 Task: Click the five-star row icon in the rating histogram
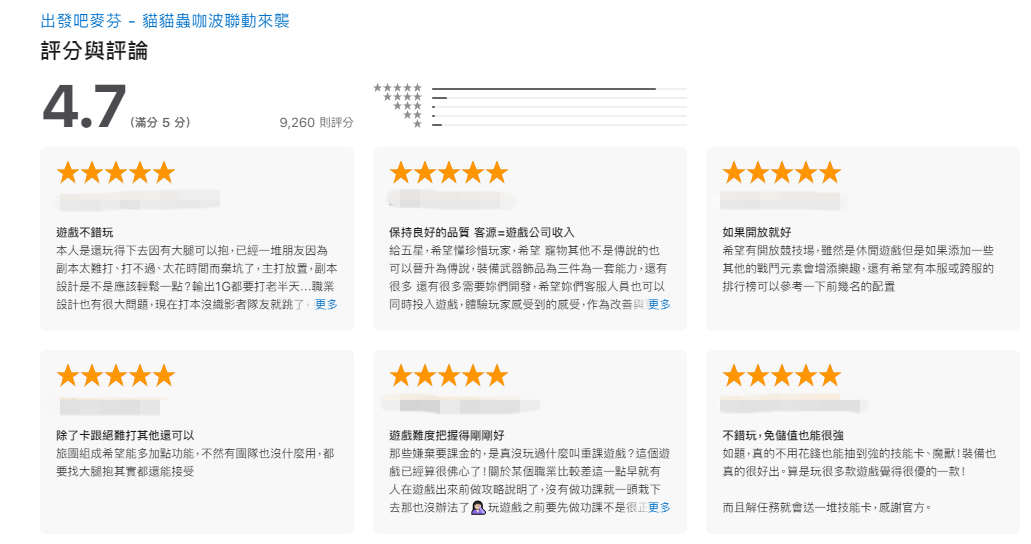[x=397, y=88]
